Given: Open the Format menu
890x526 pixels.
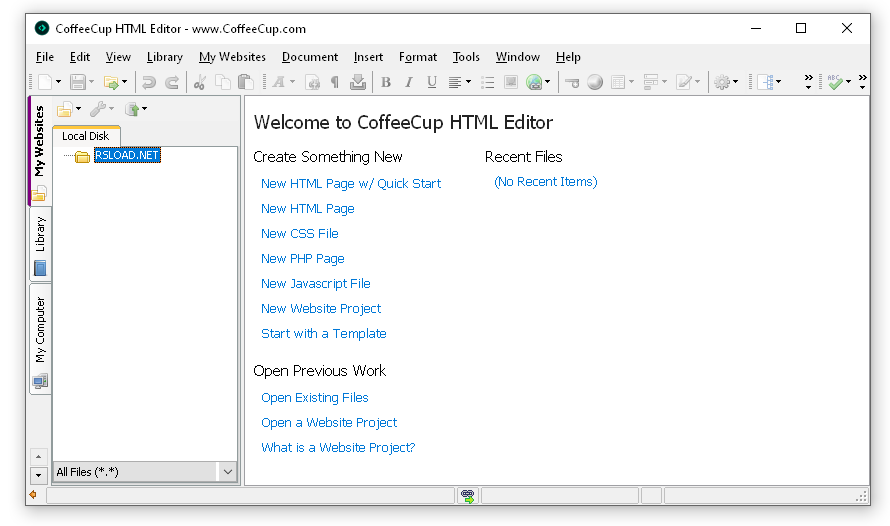Looking at the screenshot, I should (x=418, y=57).
